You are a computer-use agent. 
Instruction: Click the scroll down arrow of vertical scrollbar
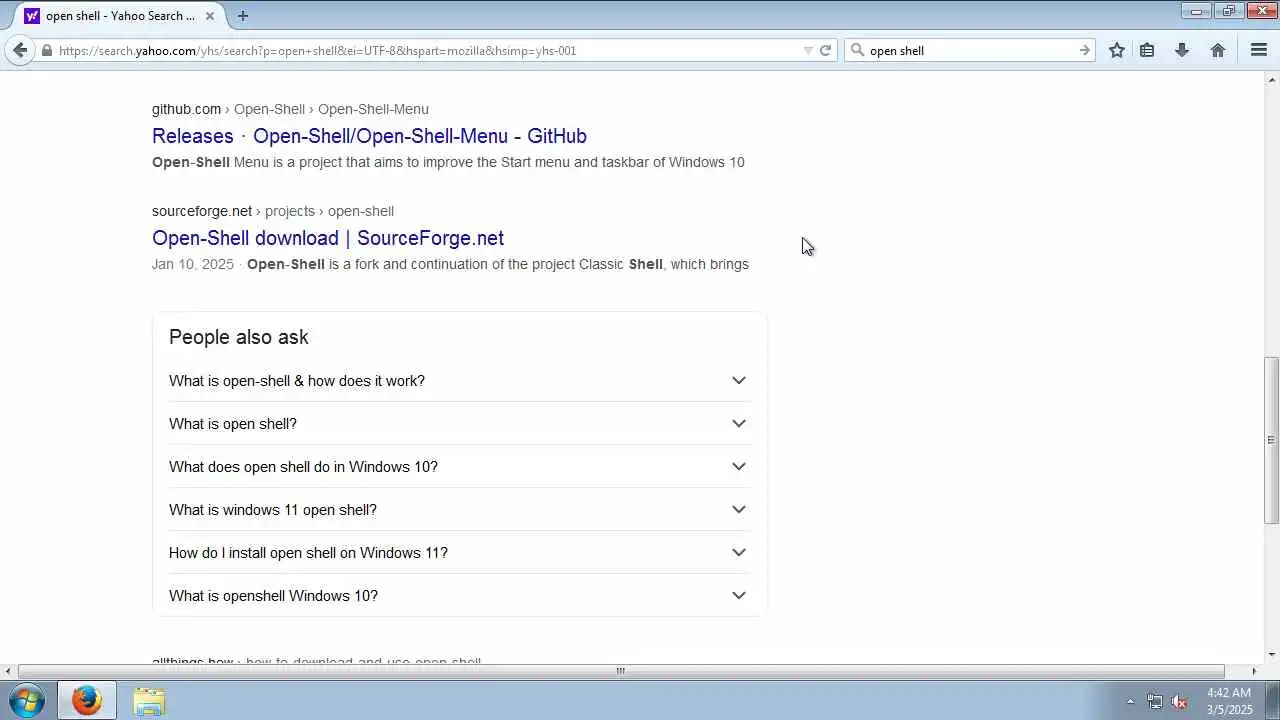(x=1272, y=655)
